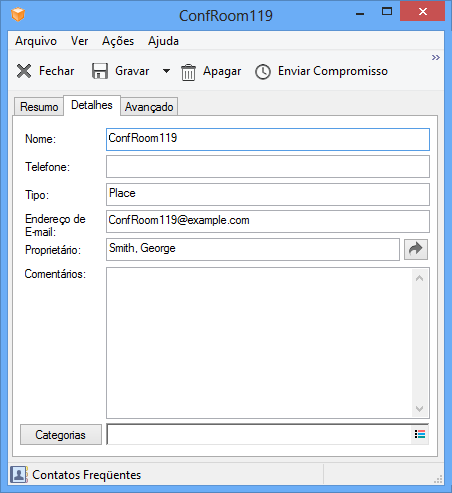Viewport: 452px width, 493px height.
Task: Click the Fechar toolbar label
Action: 57,71
